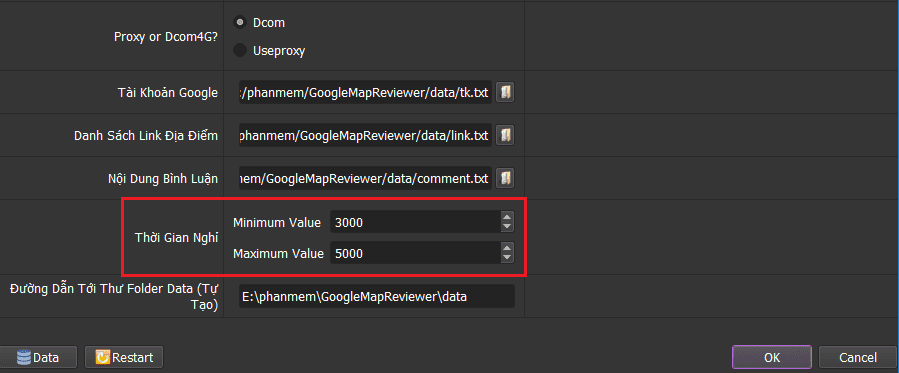Browse file for Tài Khoản Google field
Viewport: 899px width, 373px height.
(505, 92)
